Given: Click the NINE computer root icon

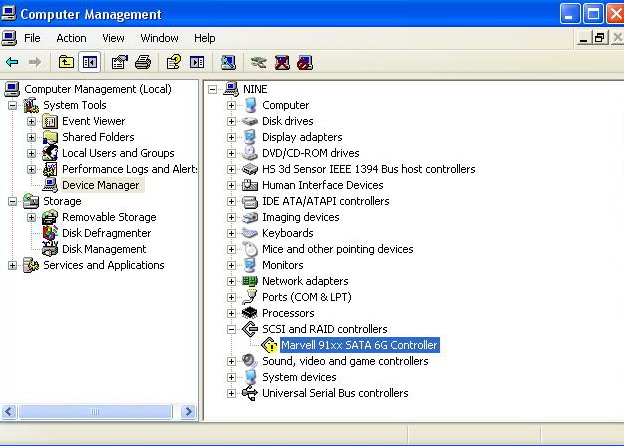Looking at the screenshot, I should pos(231,89).
